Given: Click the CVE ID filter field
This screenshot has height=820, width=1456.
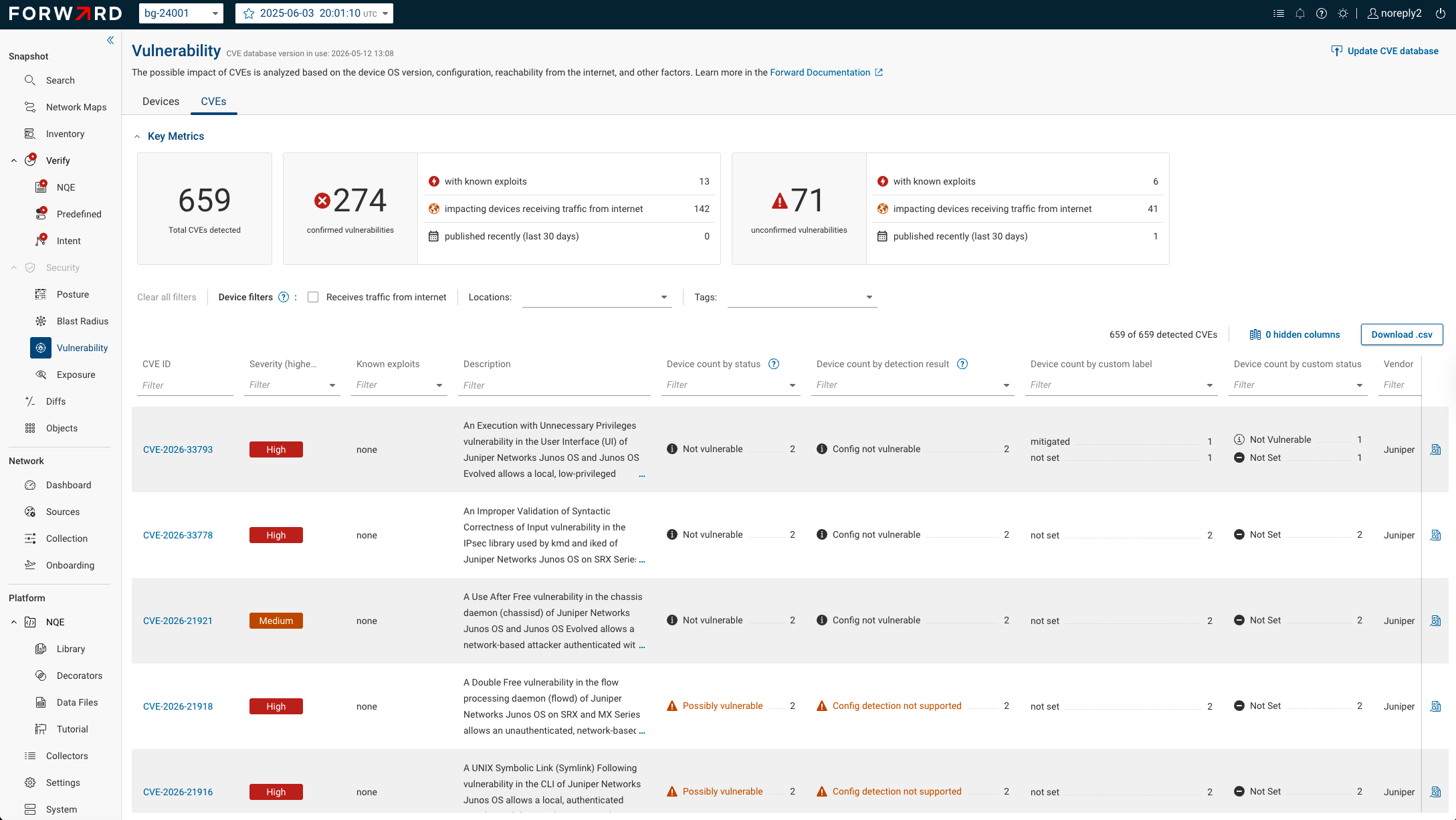Looking at the screenshot, I should pyautogui.click(x=185, y=385).
